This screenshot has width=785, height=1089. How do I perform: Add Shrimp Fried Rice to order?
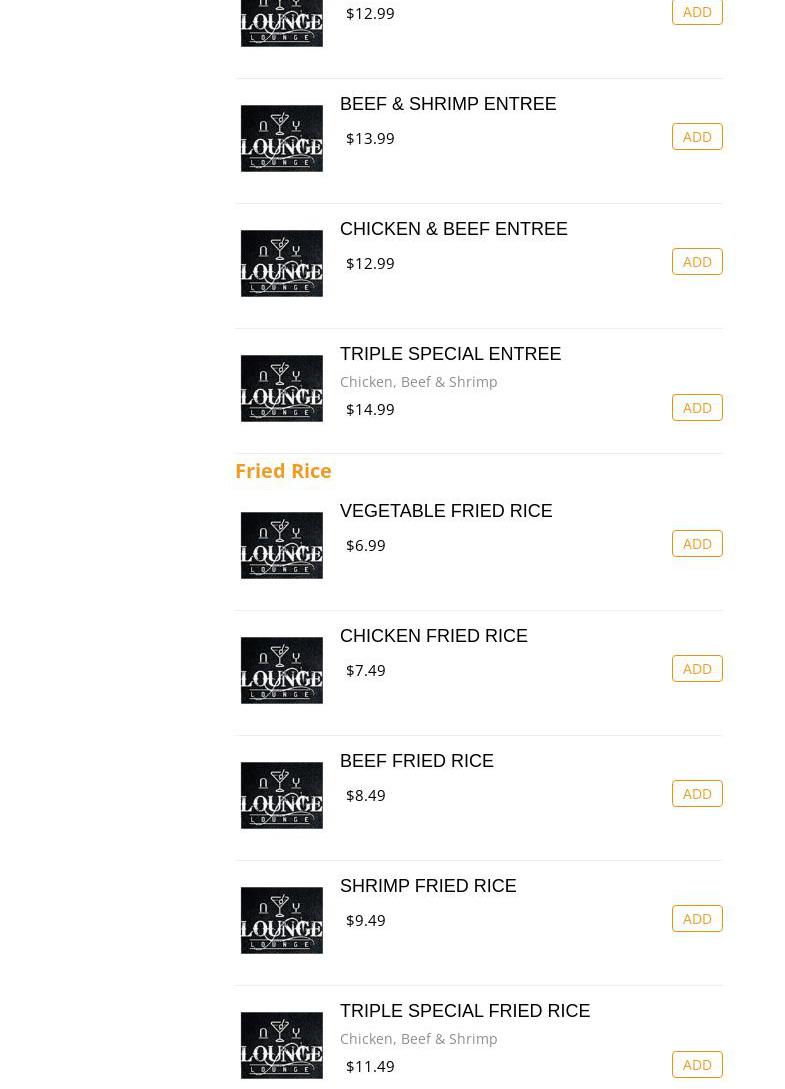[697, 919]
